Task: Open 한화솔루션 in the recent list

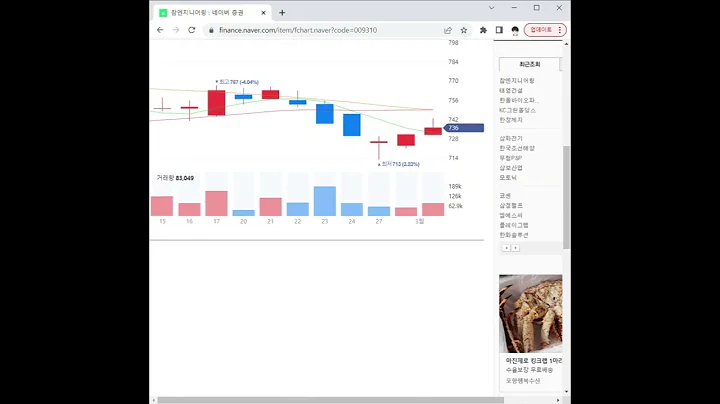Action: (x=513, y=235)
